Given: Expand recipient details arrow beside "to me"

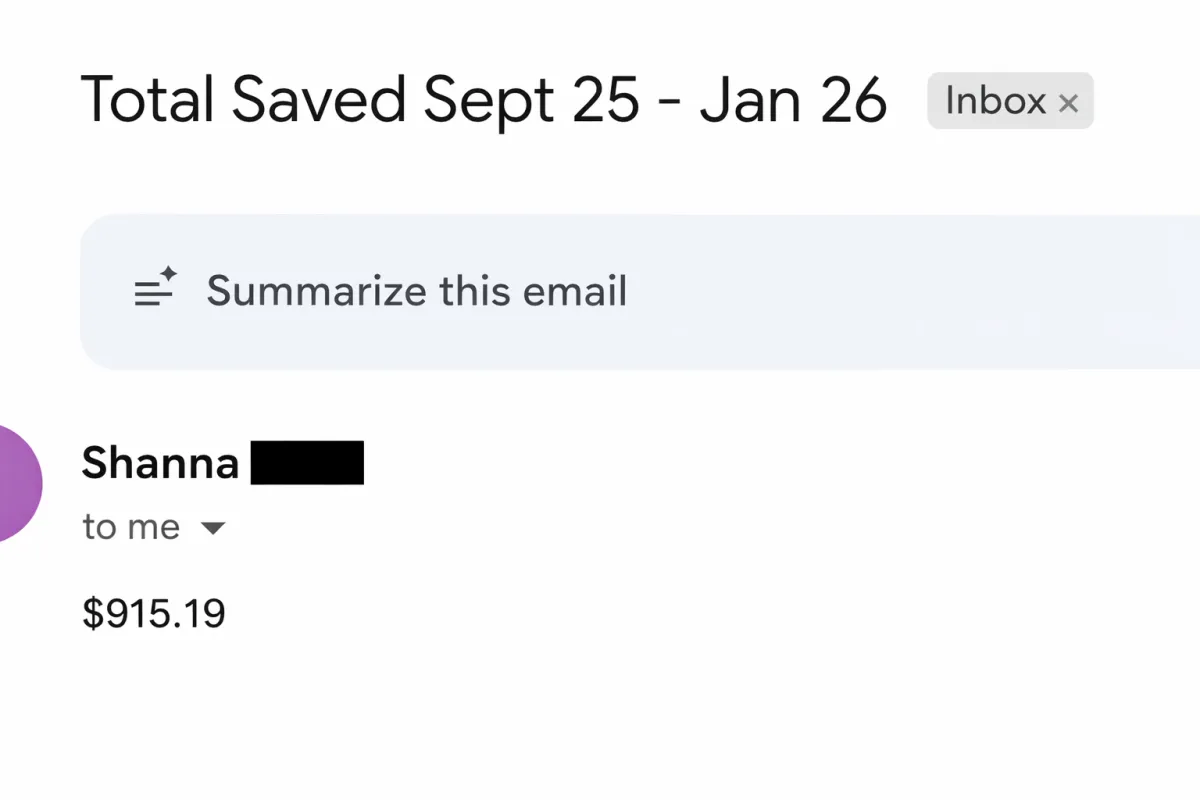Looking at the screenshot, I should tap(213, 528).
